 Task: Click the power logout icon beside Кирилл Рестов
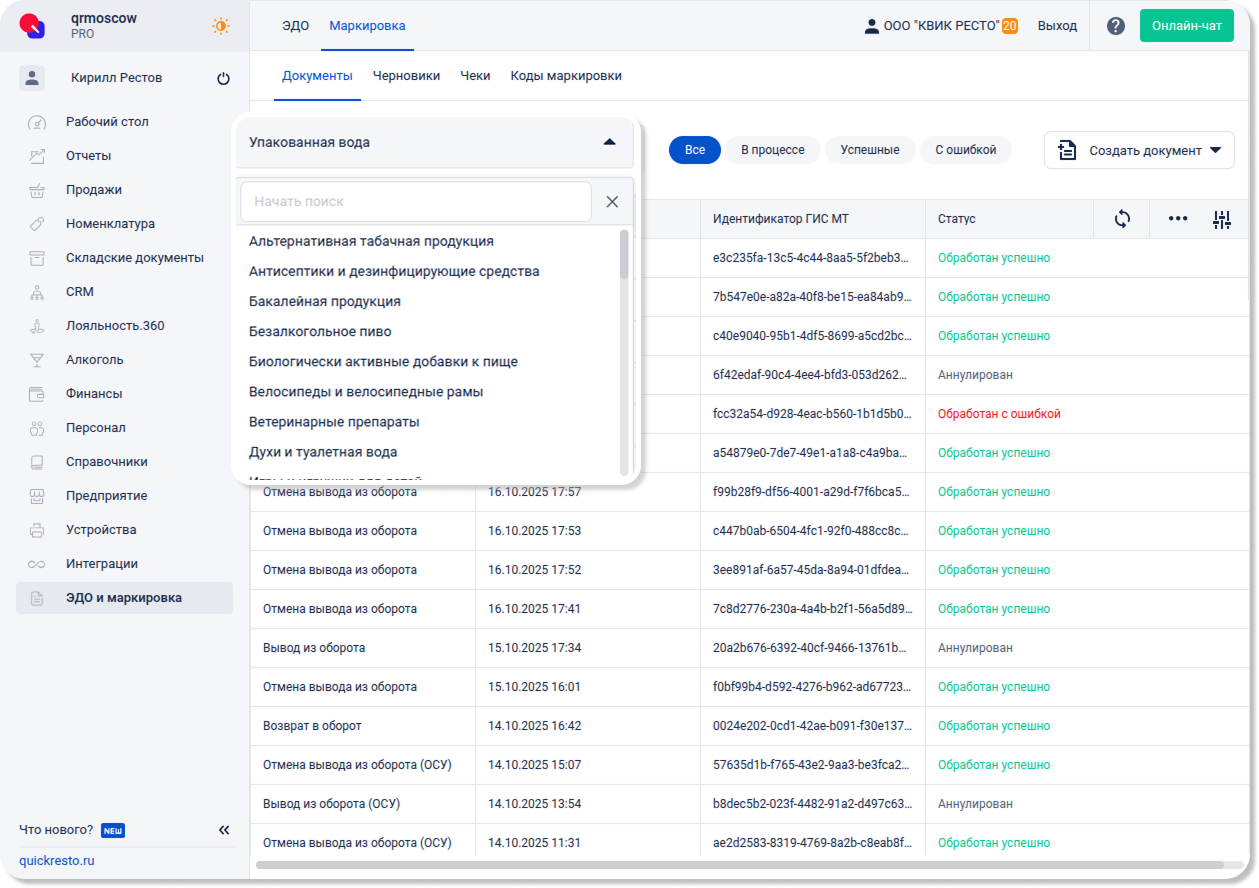point(223,79)
